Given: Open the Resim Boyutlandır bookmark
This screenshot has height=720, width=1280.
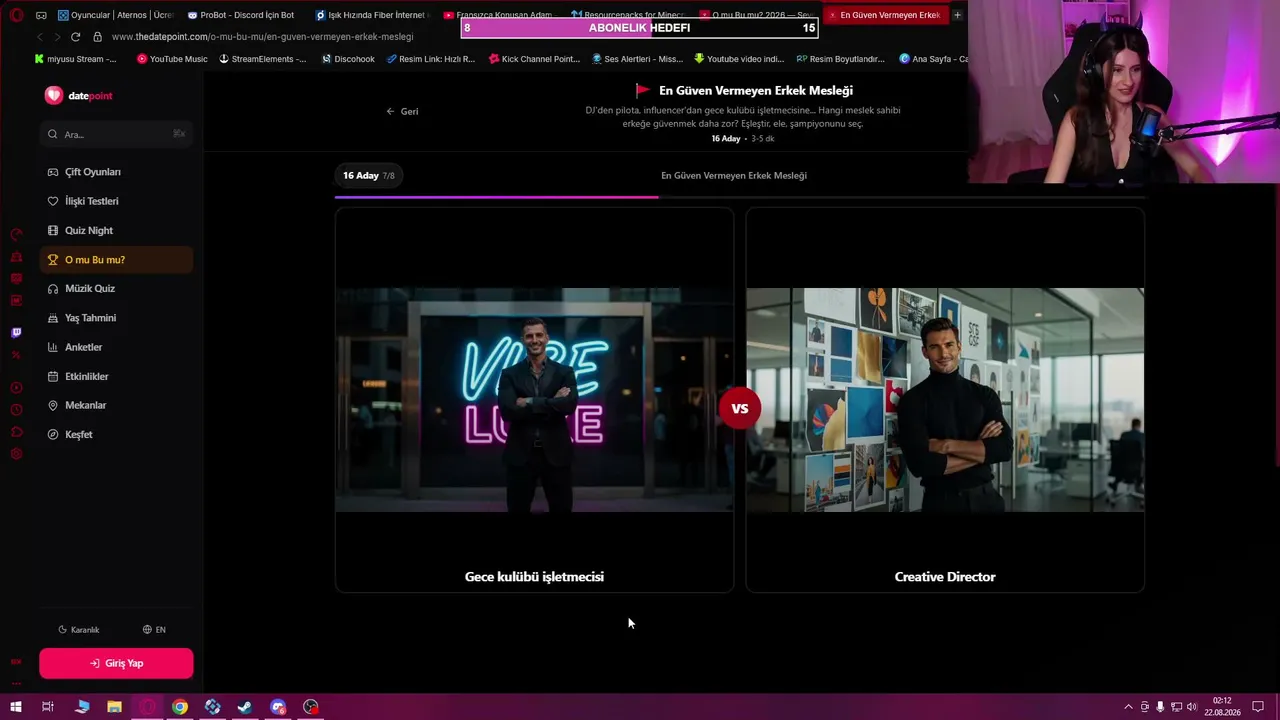Looking at the screenshot, I should pyautogui.click(x=840, y=59).
